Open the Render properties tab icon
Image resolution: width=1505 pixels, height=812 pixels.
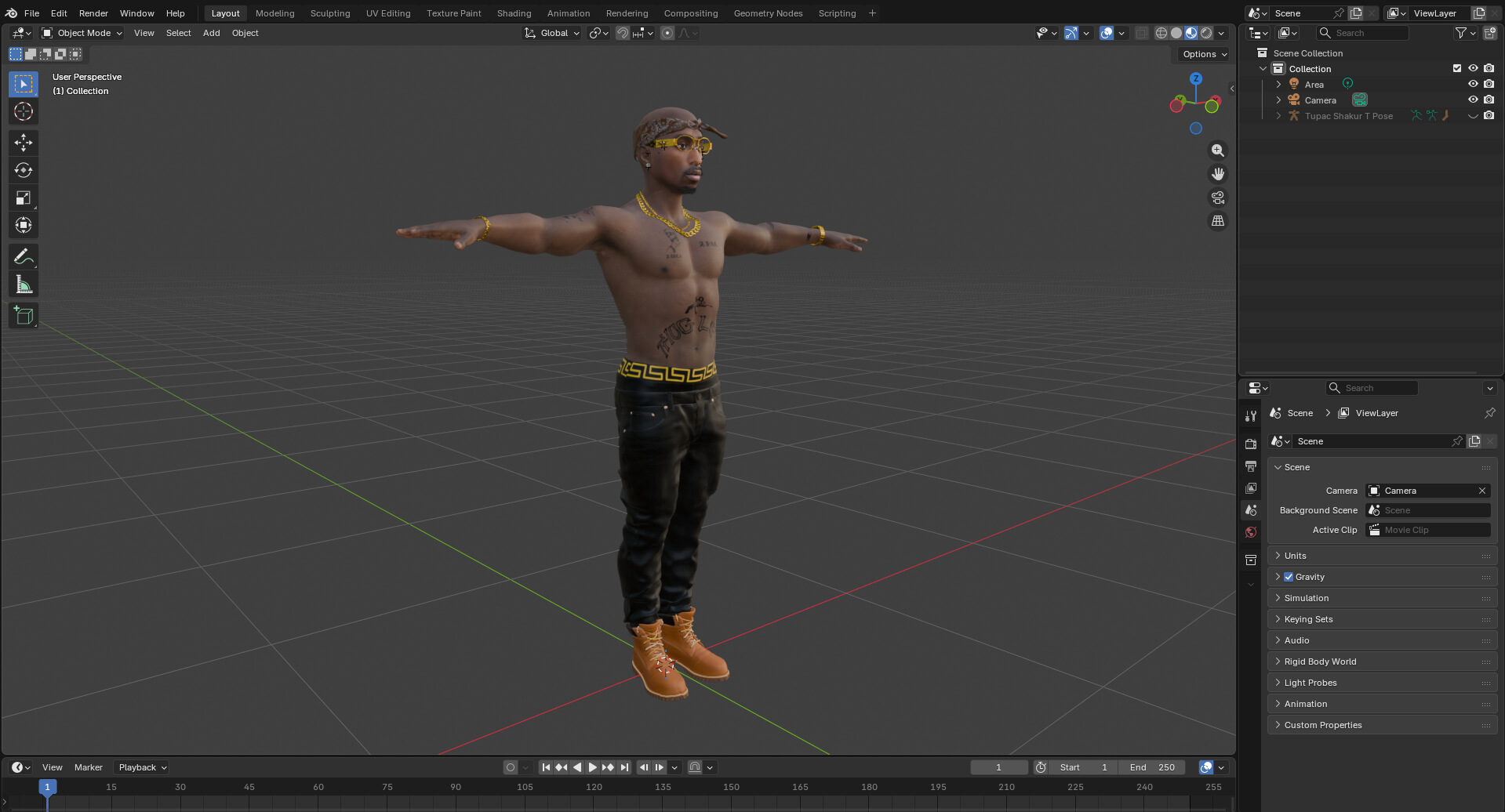(1251, 444)
